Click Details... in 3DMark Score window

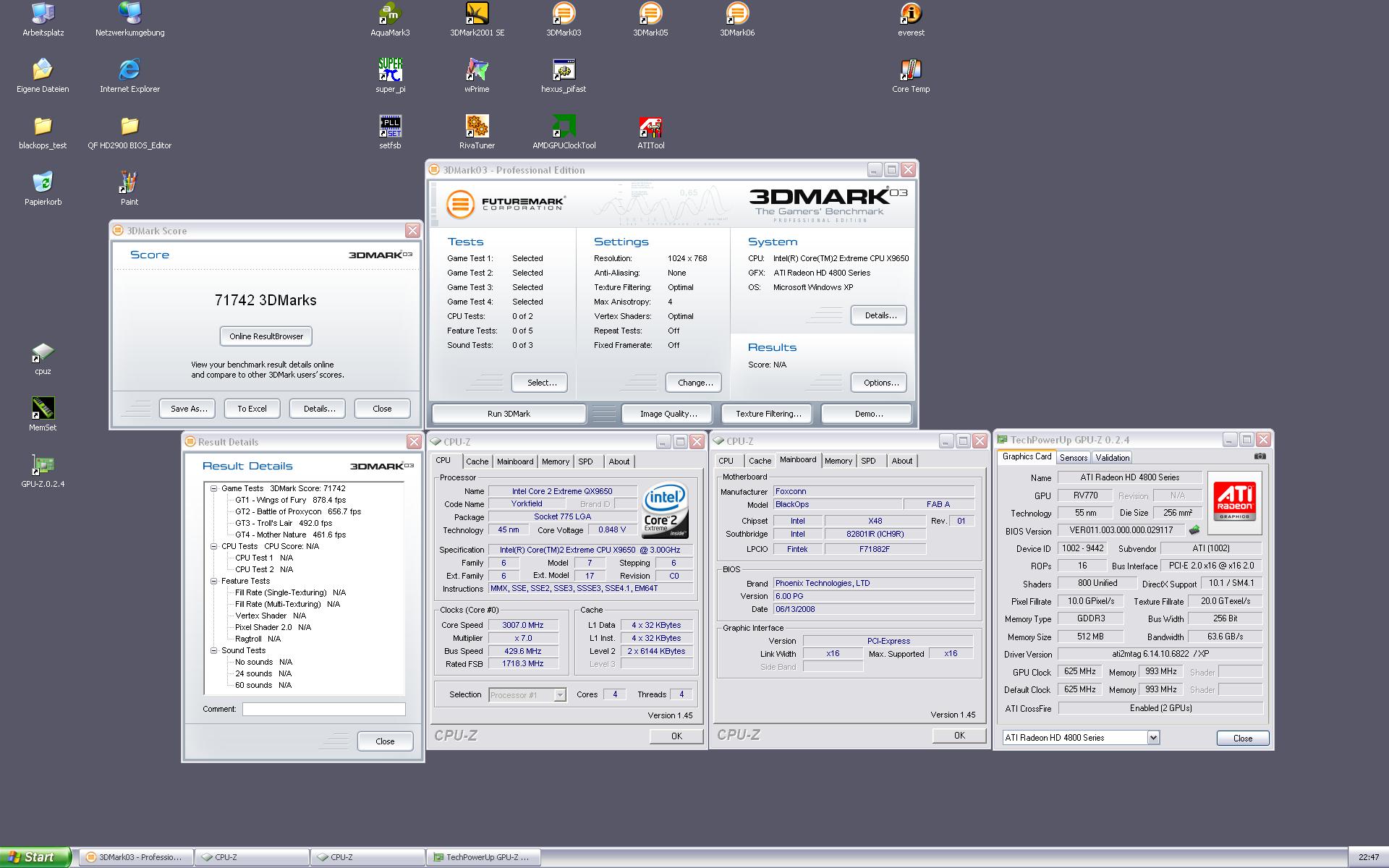[319, 409]
